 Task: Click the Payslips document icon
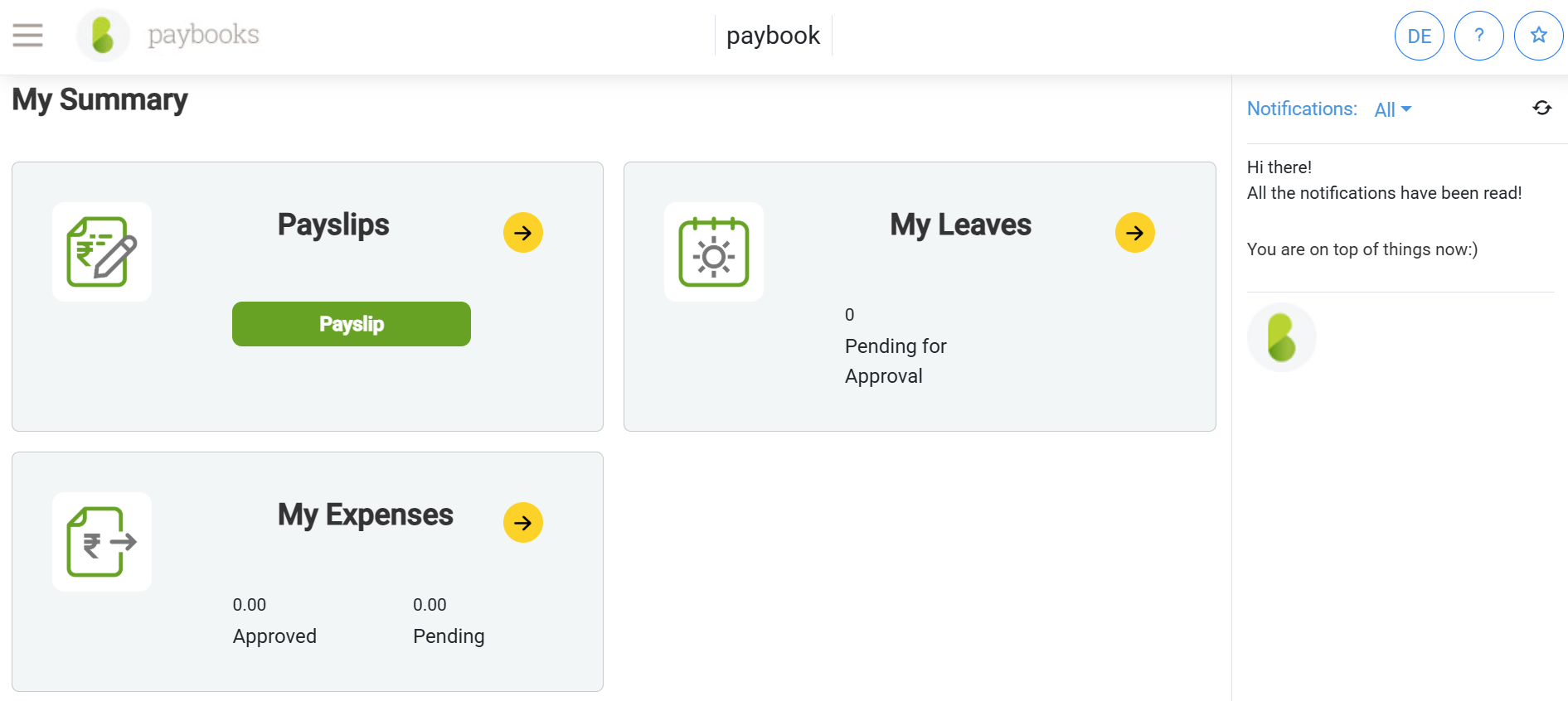tap(101, 251)
